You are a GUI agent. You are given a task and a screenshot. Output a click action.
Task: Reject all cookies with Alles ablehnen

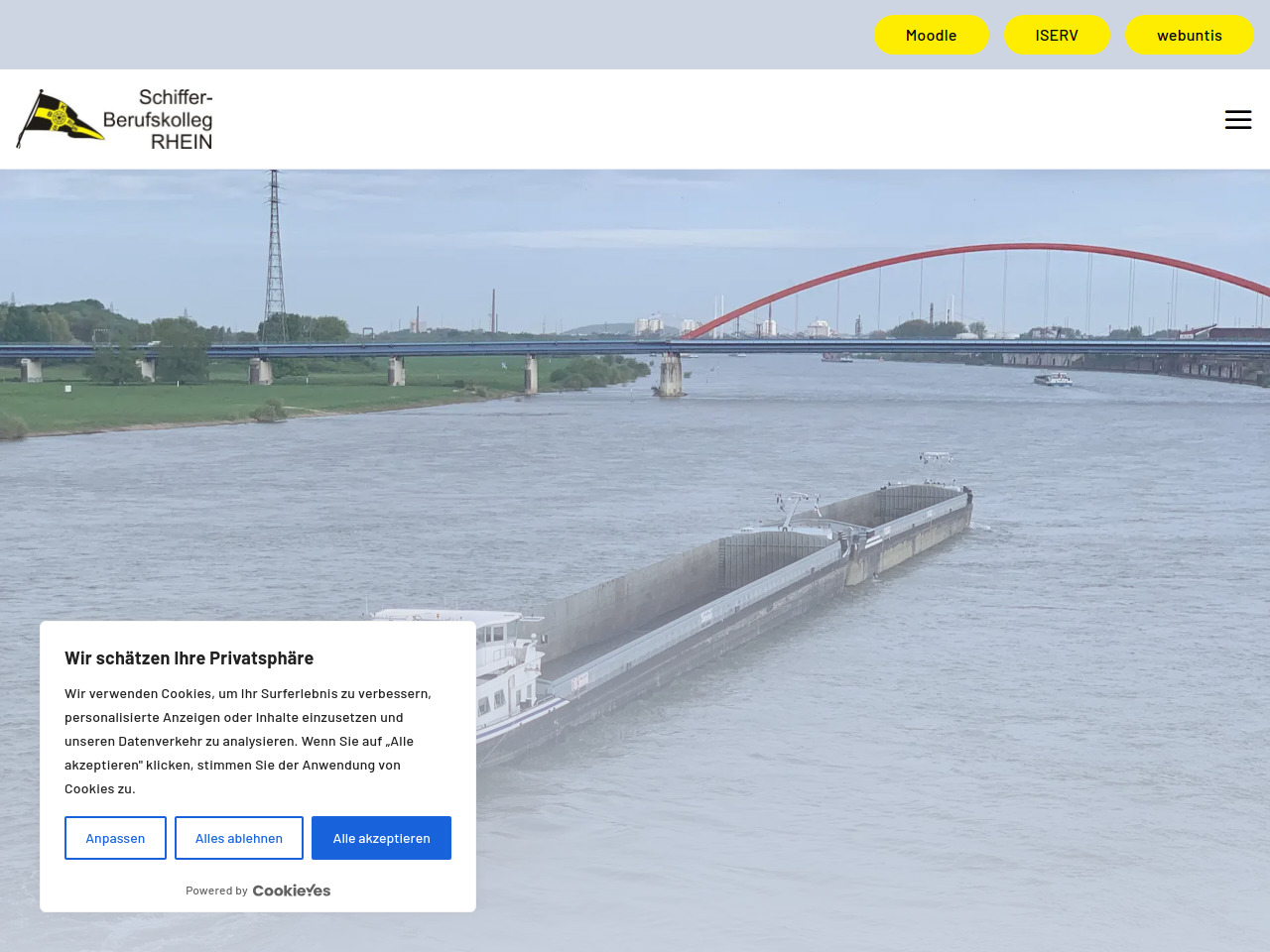coord(238,838)
